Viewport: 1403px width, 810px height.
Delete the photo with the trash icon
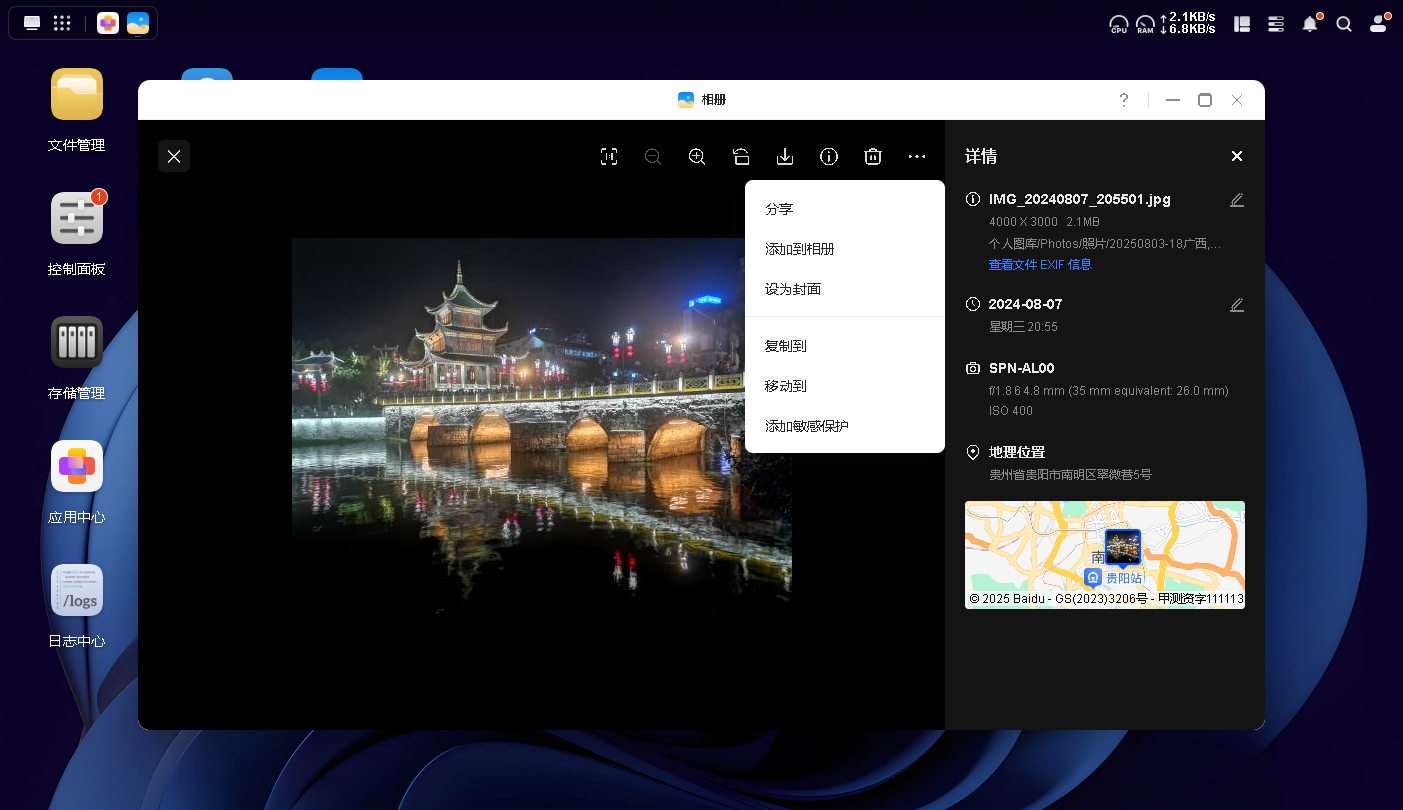pos(873,156)
